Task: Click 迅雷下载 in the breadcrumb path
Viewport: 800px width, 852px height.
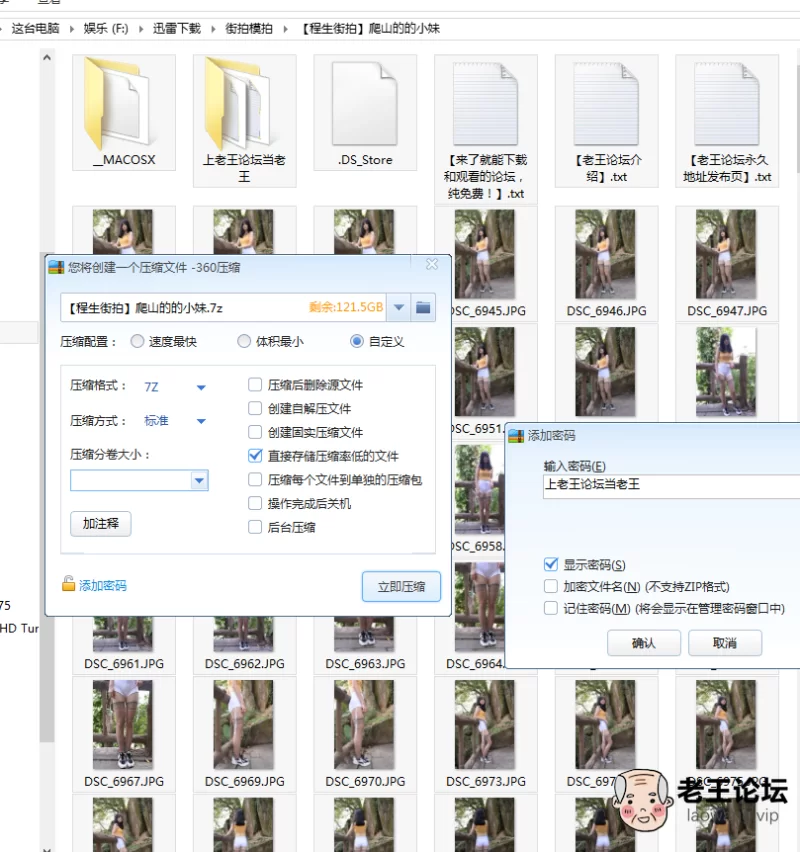Action: point(176,30)
